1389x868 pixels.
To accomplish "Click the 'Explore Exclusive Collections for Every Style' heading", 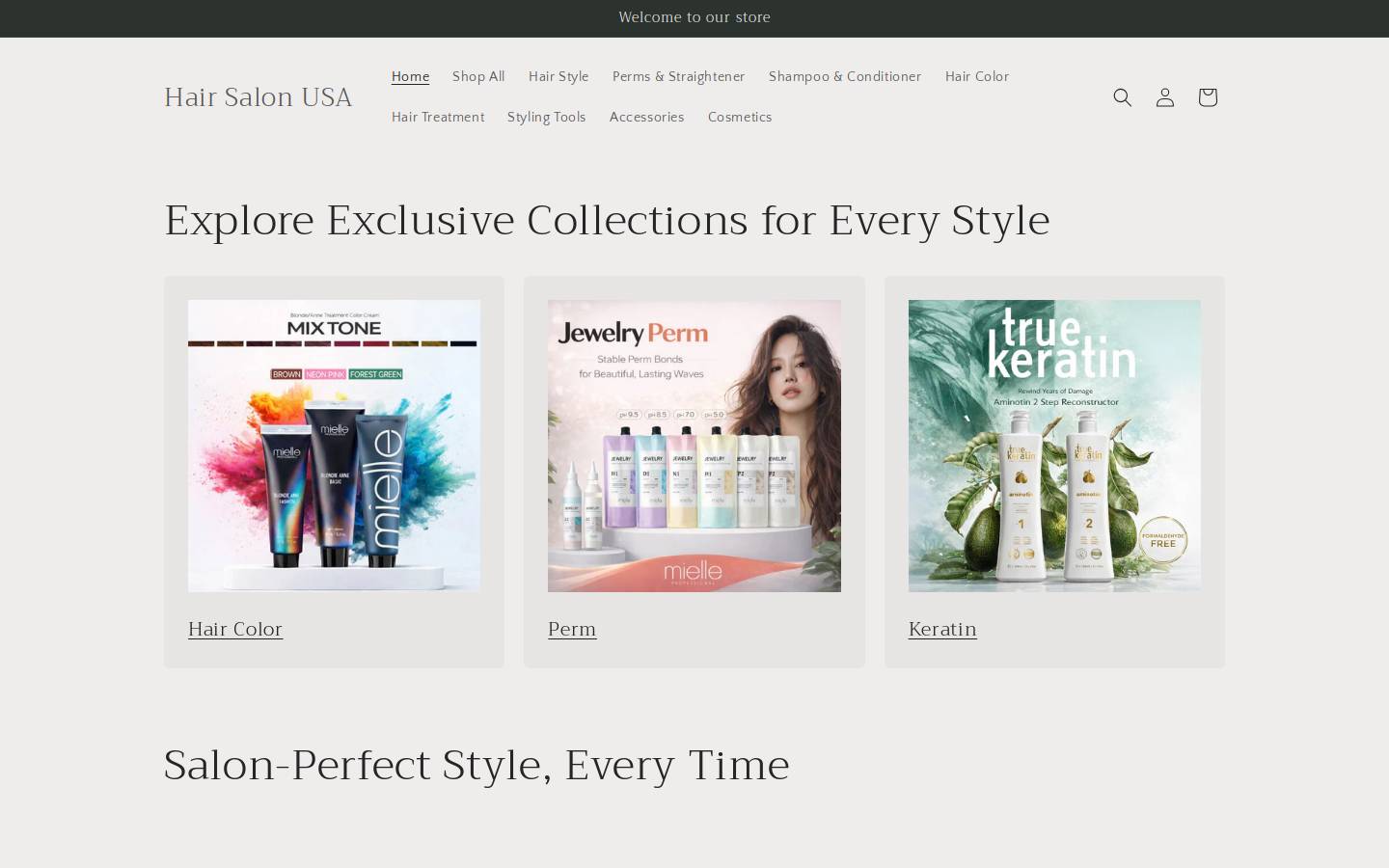I will pyautogui.click(x=607, y=220).
